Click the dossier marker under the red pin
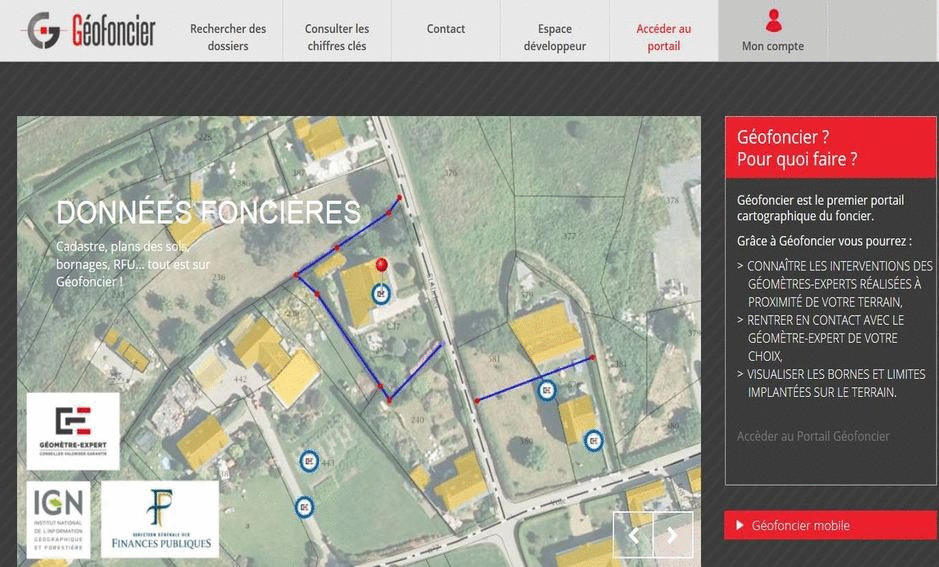 [381, 294]
